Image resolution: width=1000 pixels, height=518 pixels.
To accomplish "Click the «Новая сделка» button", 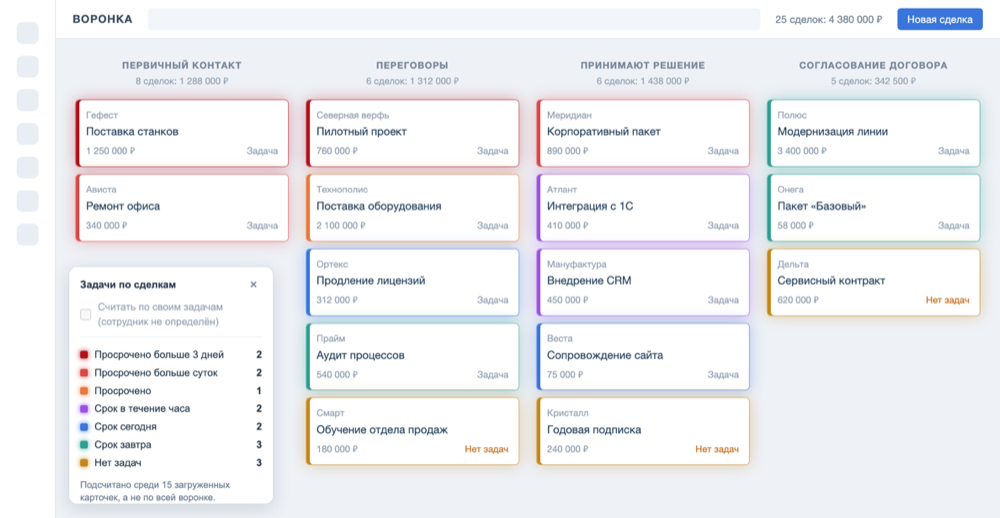I will pyautogui.click(x=940, y=19).
